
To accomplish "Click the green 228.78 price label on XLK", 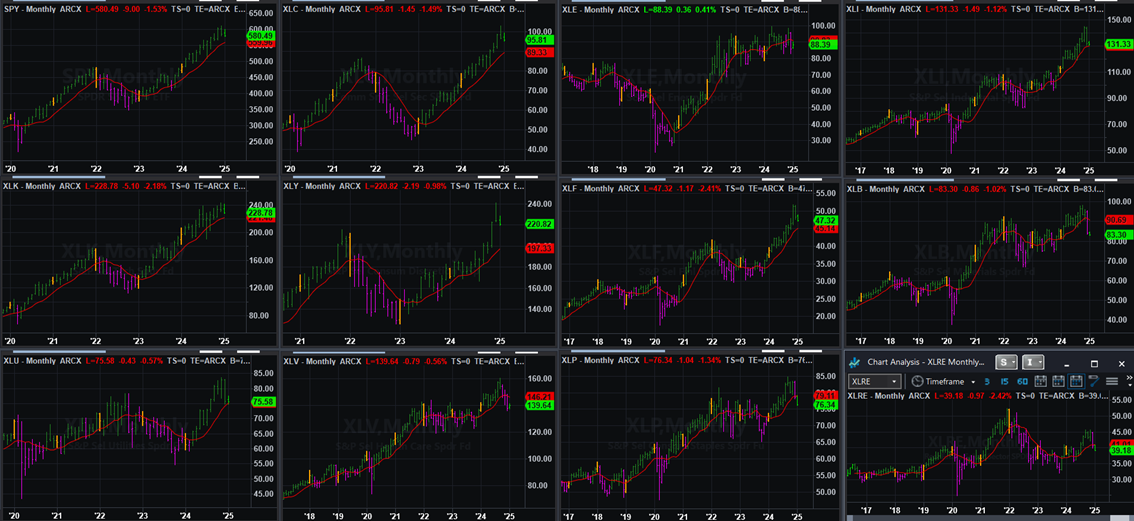I will [260, 213].
